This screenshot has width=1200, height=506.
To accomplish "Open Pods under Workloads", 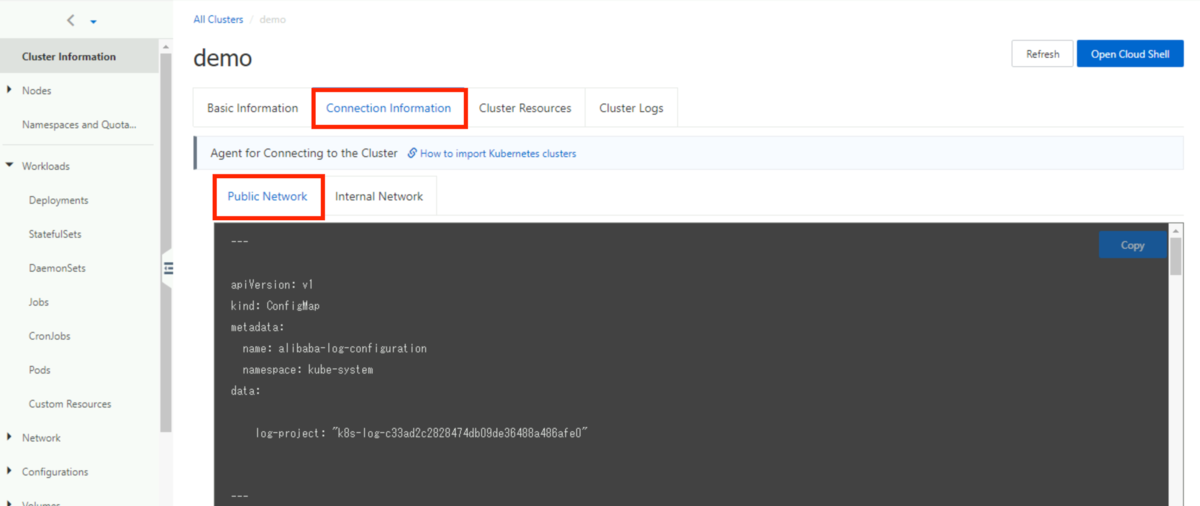I will tap(40, 370).
